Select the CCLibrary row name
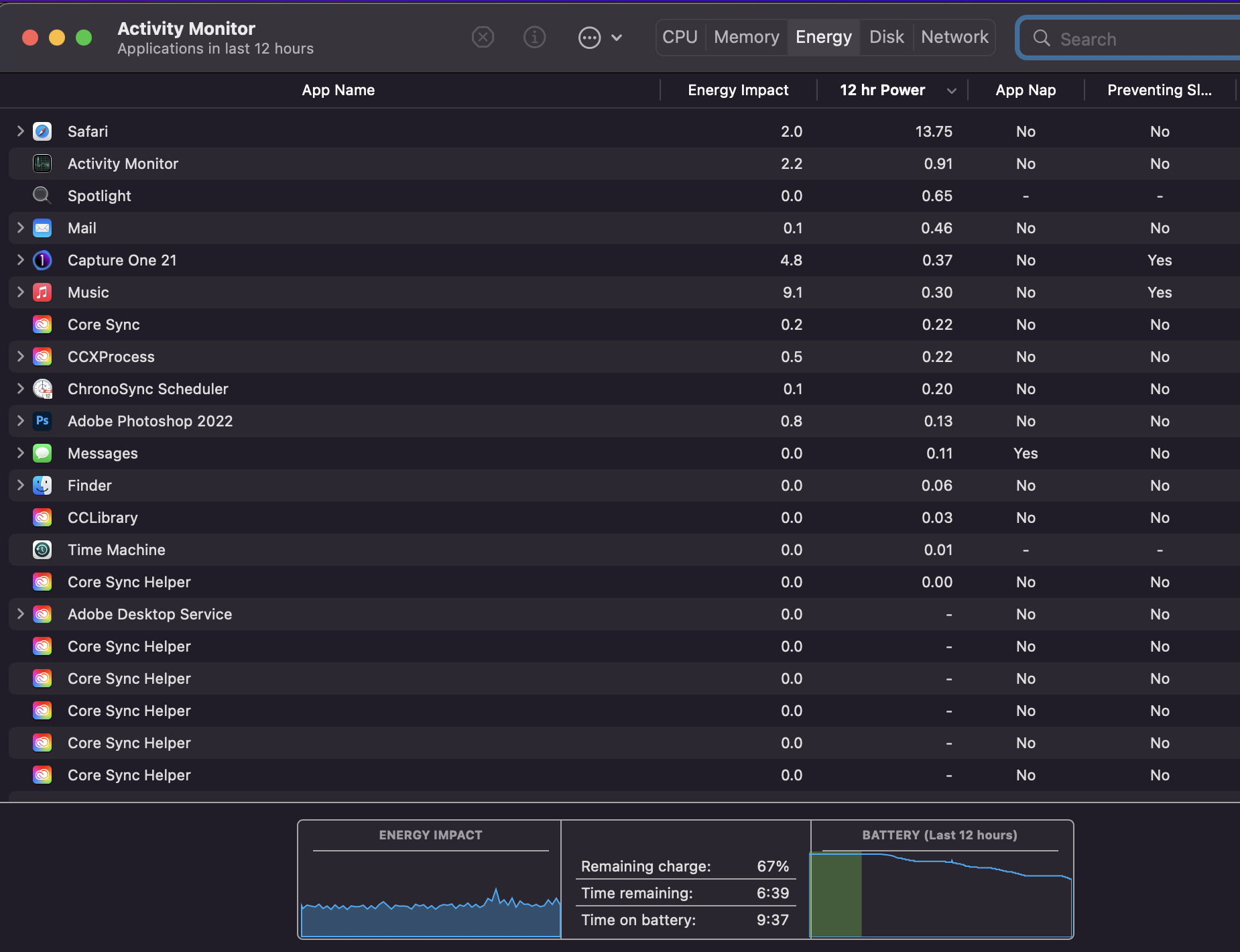This screenshot has width=1240, height=952. pos(103,518)
